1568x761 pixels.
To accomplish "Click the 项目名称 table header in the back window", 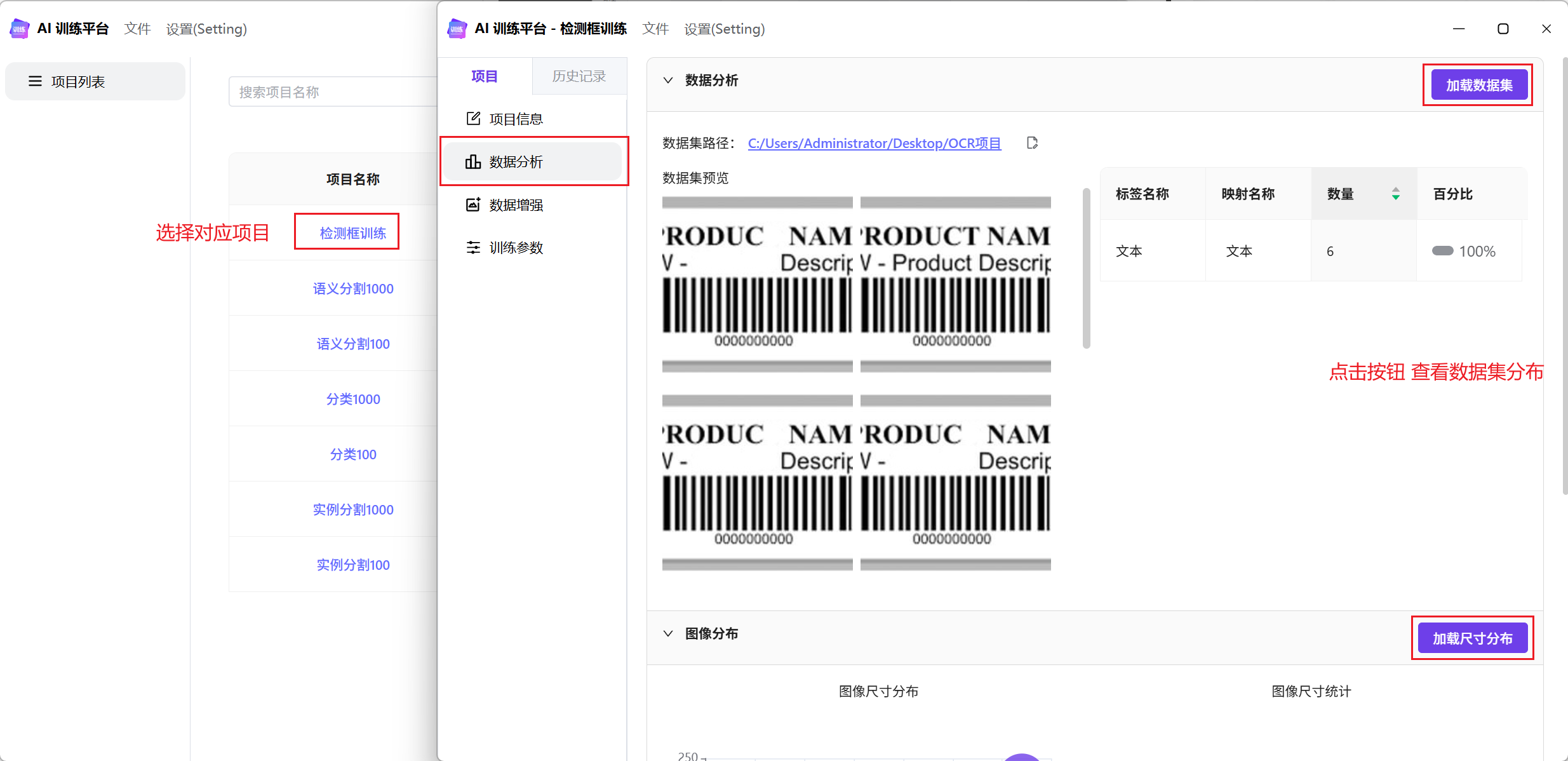I will coord(353,179).
